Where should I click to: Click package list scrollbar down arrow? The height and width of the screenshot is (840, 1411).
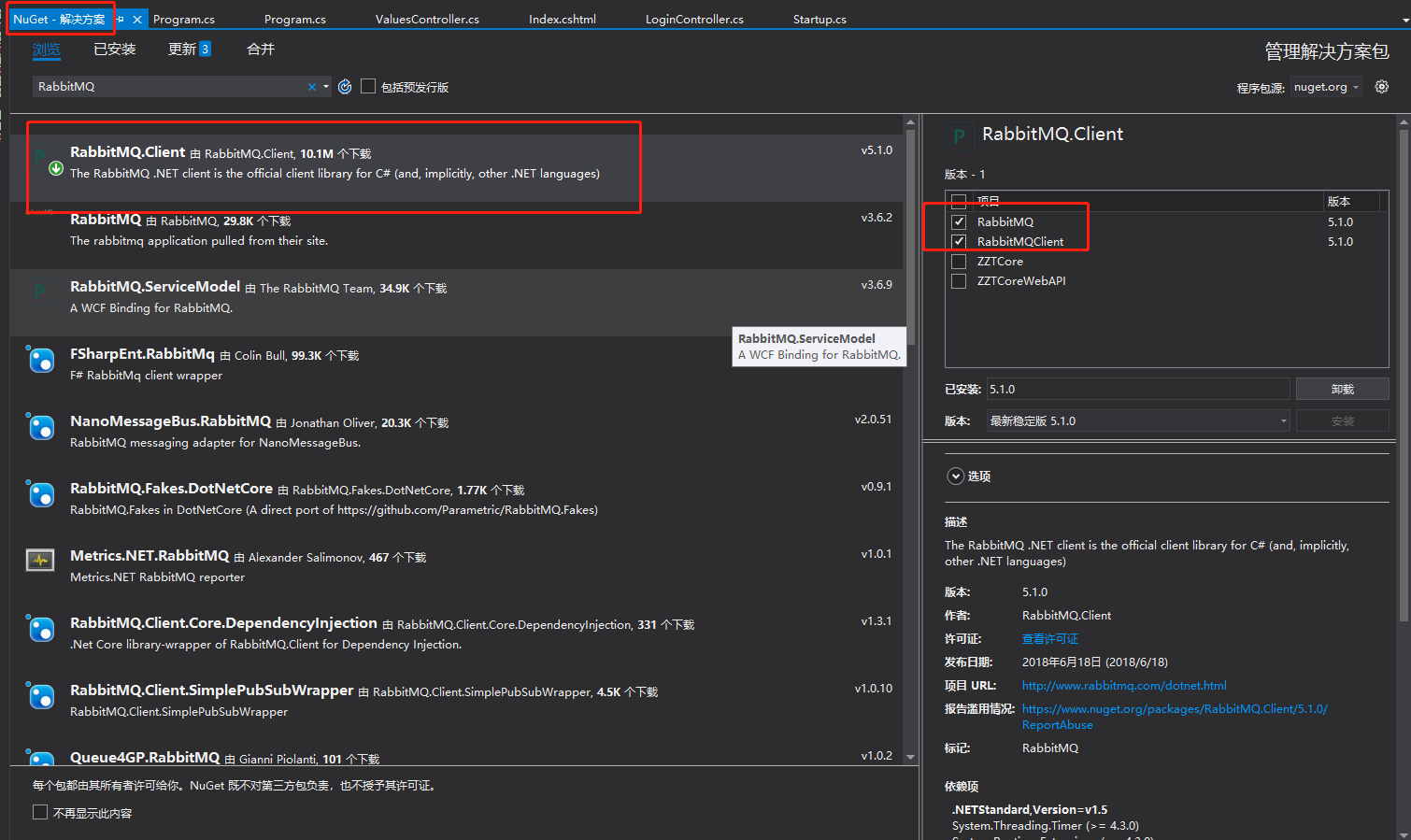point(911,757)
